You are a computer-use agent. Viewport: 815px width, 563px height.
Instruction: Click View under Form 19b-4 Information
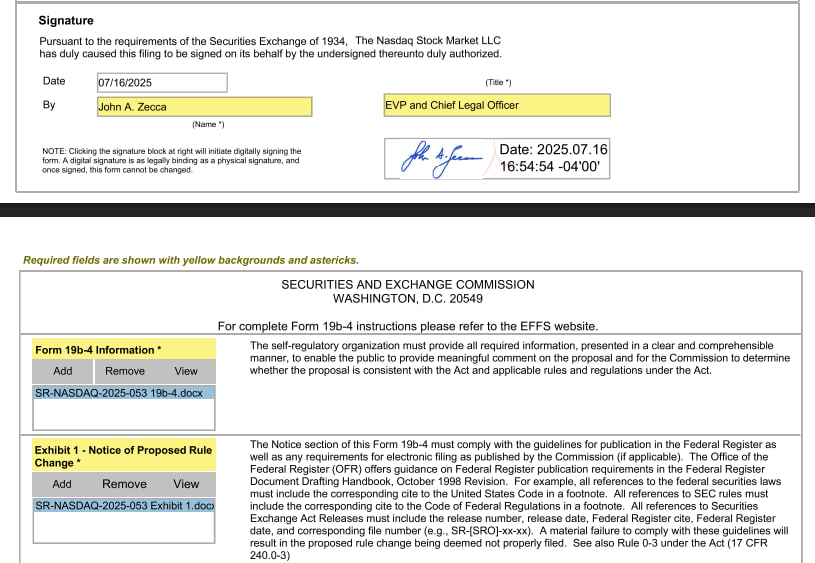186,371
